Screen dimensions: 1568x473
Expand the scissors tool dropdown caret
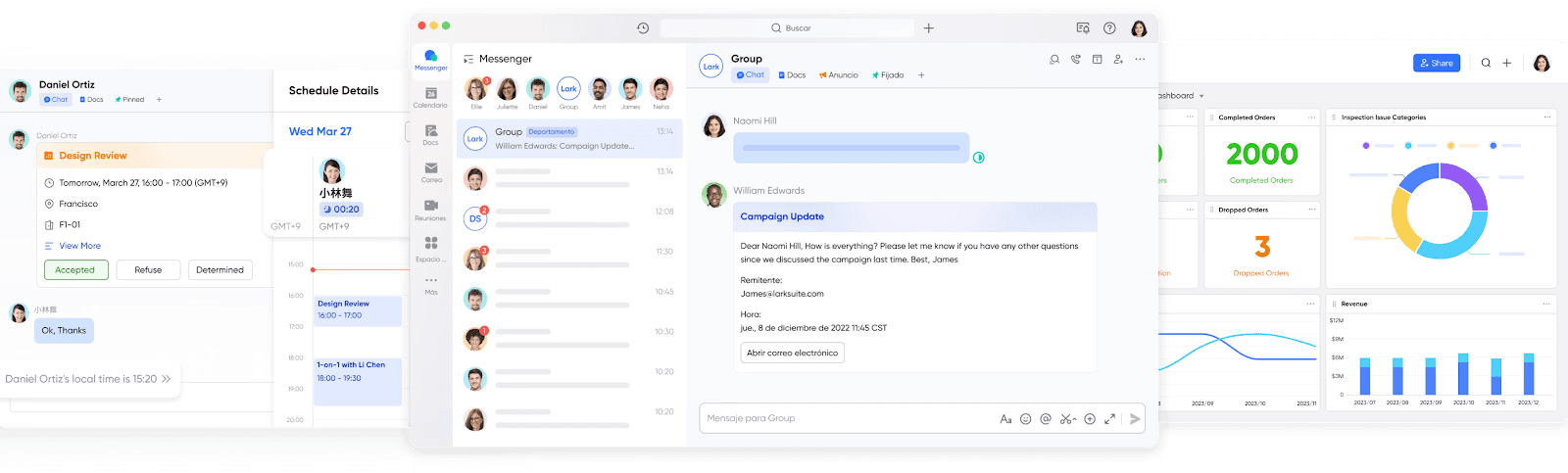coord(1075,420)
